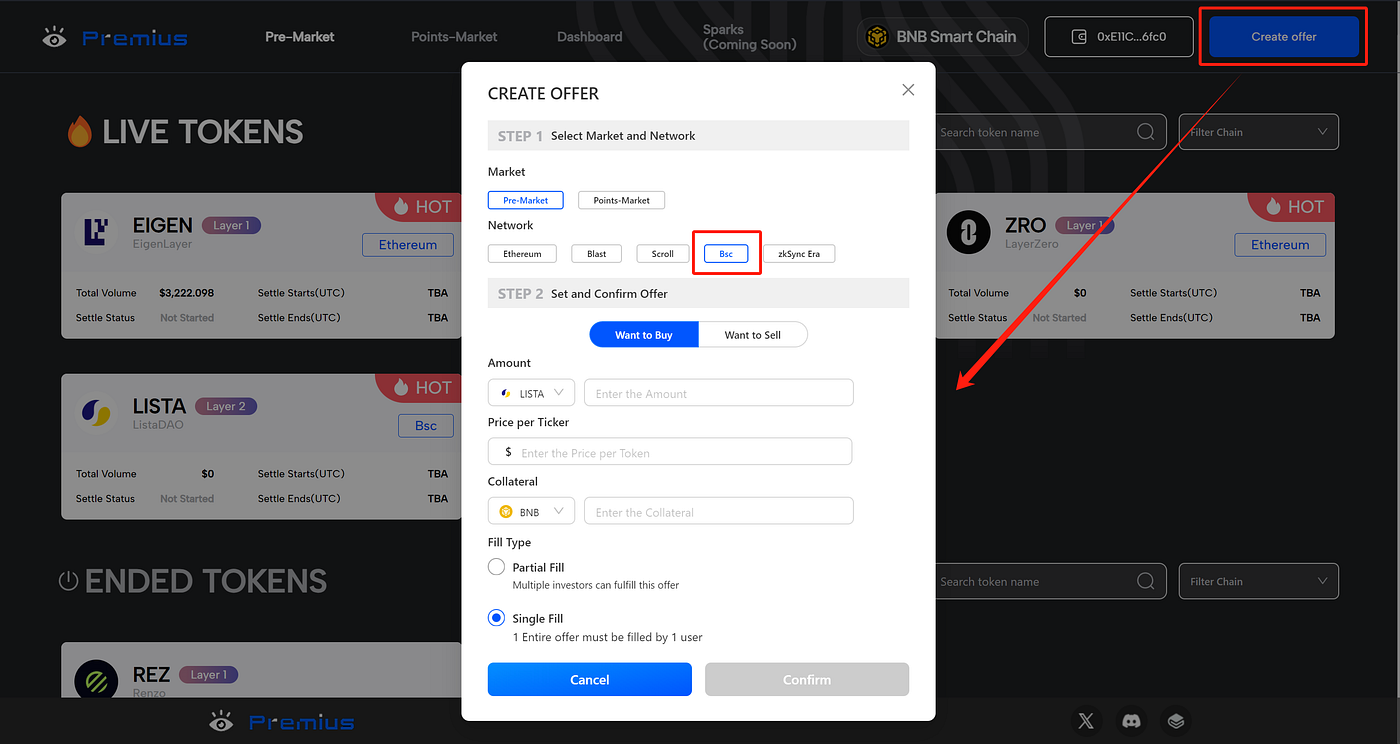Click the $3,222.098 total volume value
This screenshot has width=1400, height=744.
point(187,293)
